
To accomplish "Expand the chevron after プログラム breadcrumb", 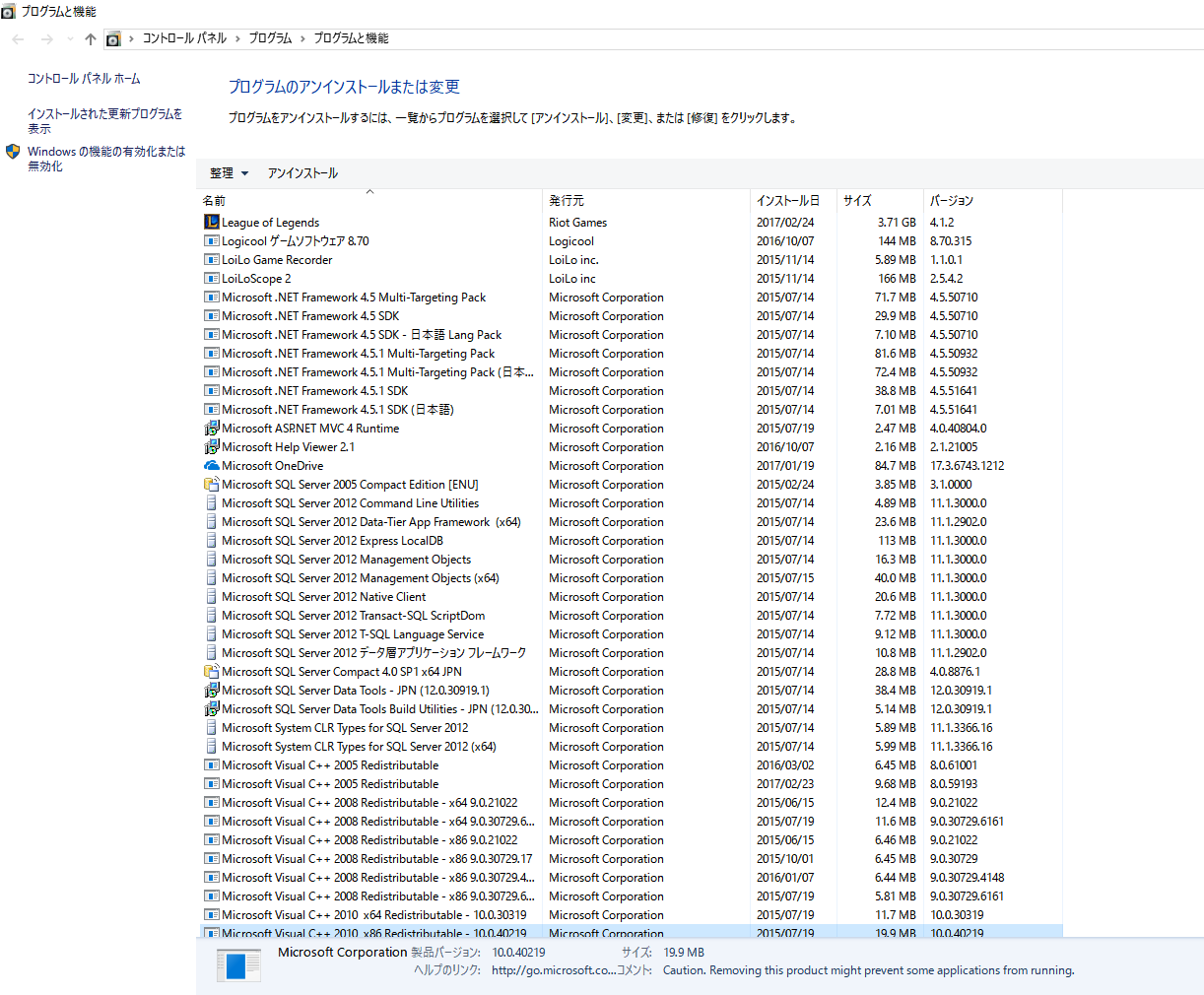I will click(302, 38).
